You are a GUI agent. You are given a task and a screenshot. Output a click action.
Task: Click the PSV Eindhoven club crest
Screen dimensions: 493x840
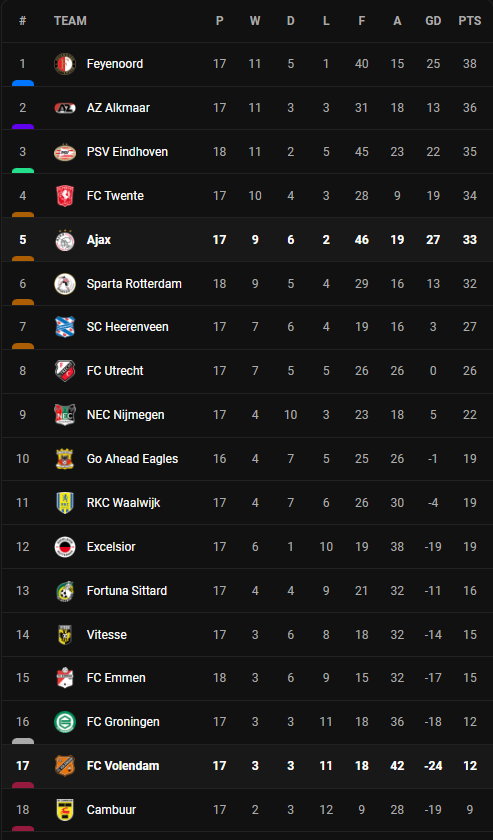(65, 152)
